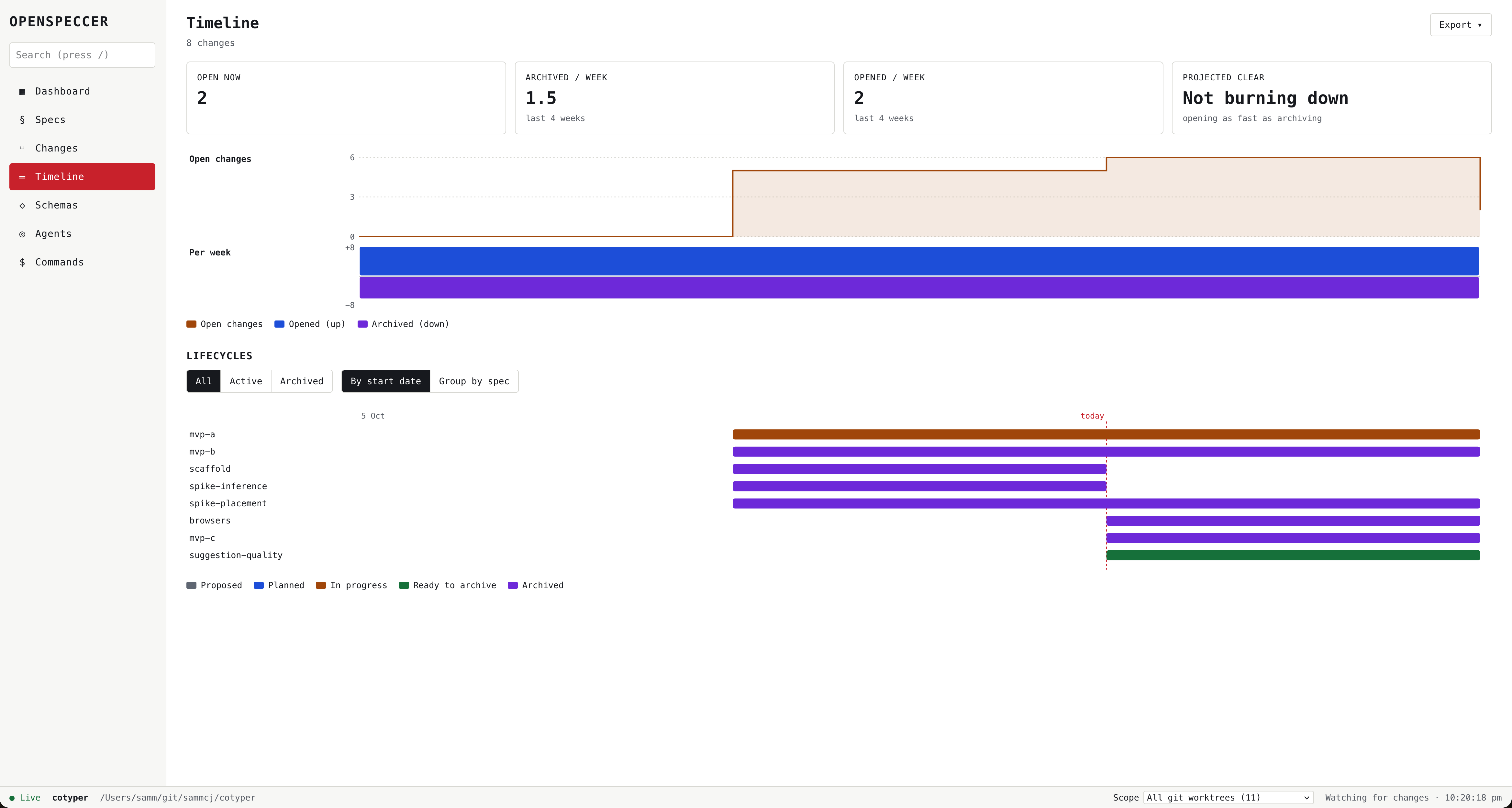Click the Archived (down) legend swatch
The width and height of the screenshot is (1512, 808).
pos(362,324)
